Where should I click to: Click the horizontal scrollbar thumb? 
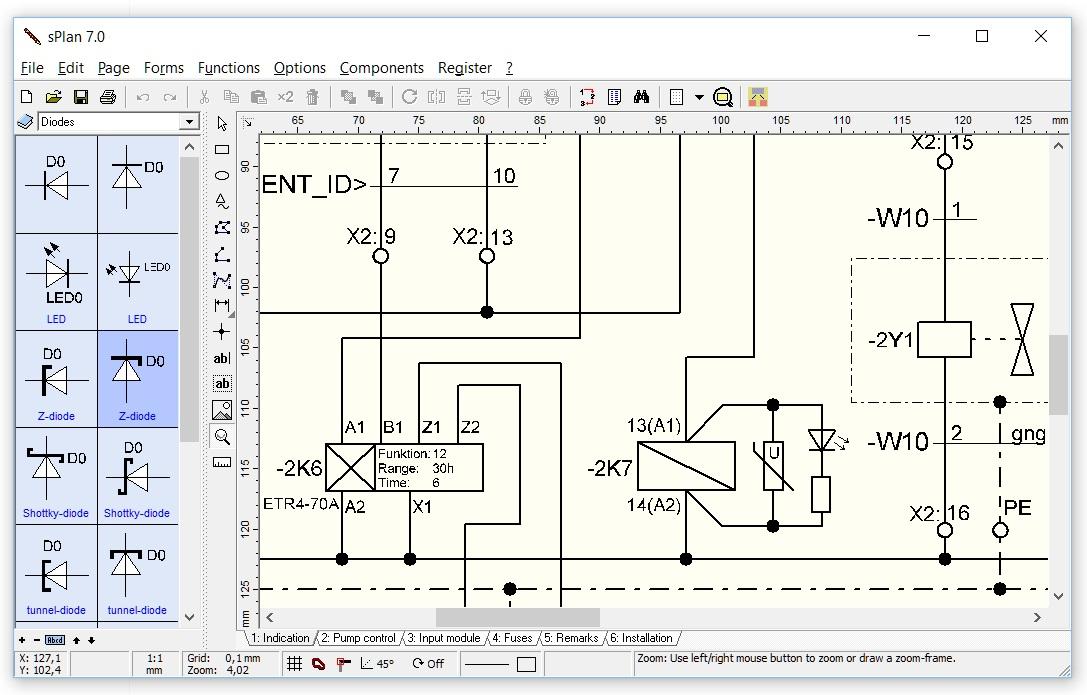[517, 617]
